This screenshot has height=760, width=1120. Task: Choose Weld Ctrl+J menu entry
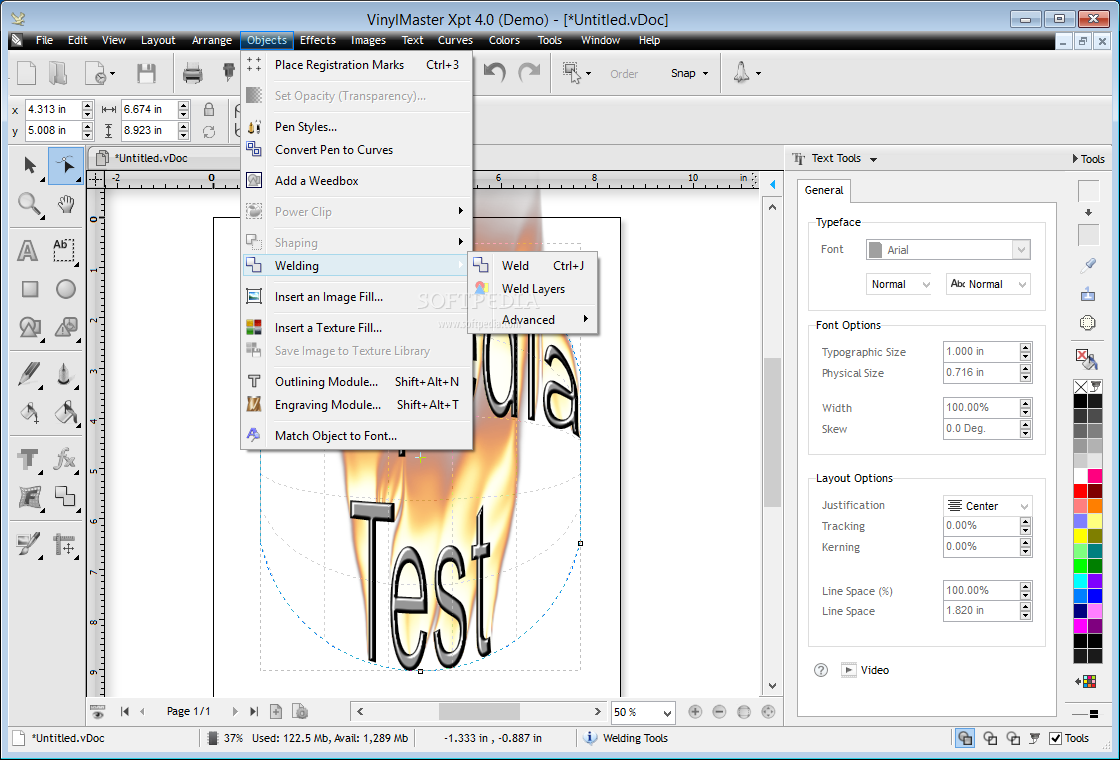533,266
